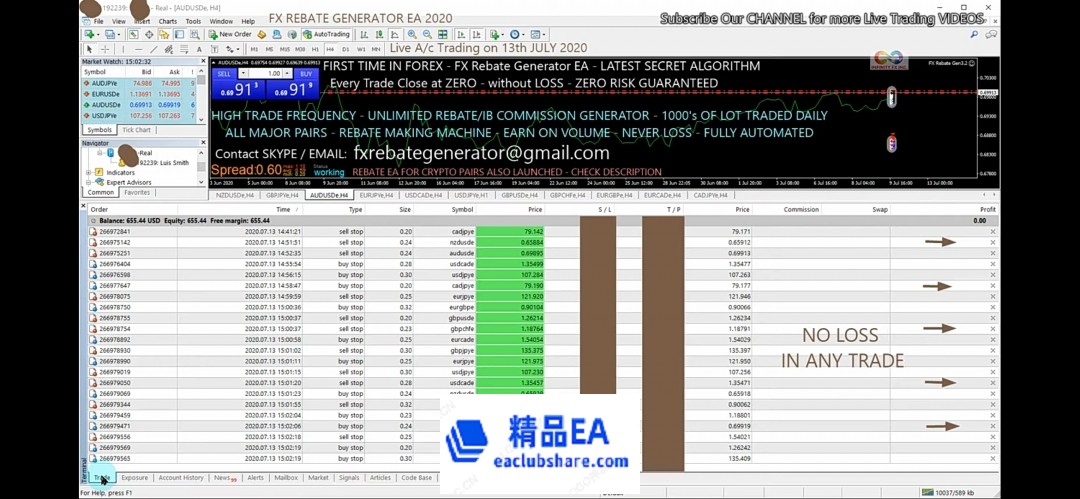
Task: Select the M15 timeframe
Action: point(284,49)
